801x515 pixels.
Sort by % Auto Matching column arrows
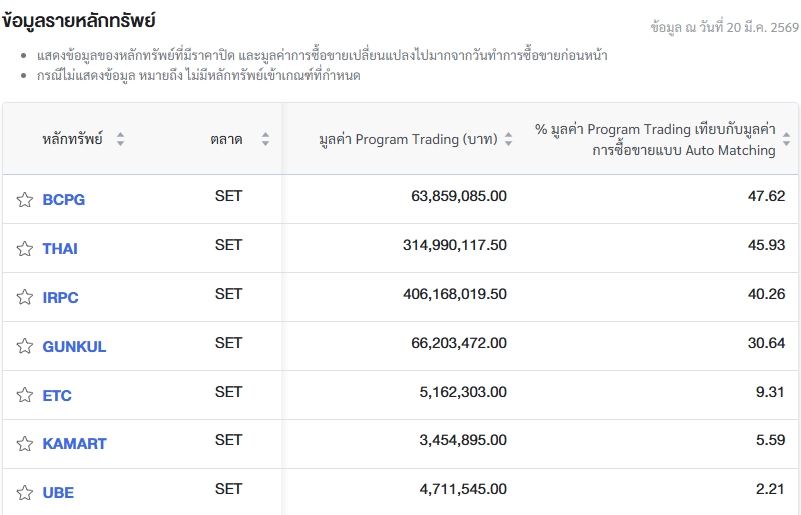786,140
